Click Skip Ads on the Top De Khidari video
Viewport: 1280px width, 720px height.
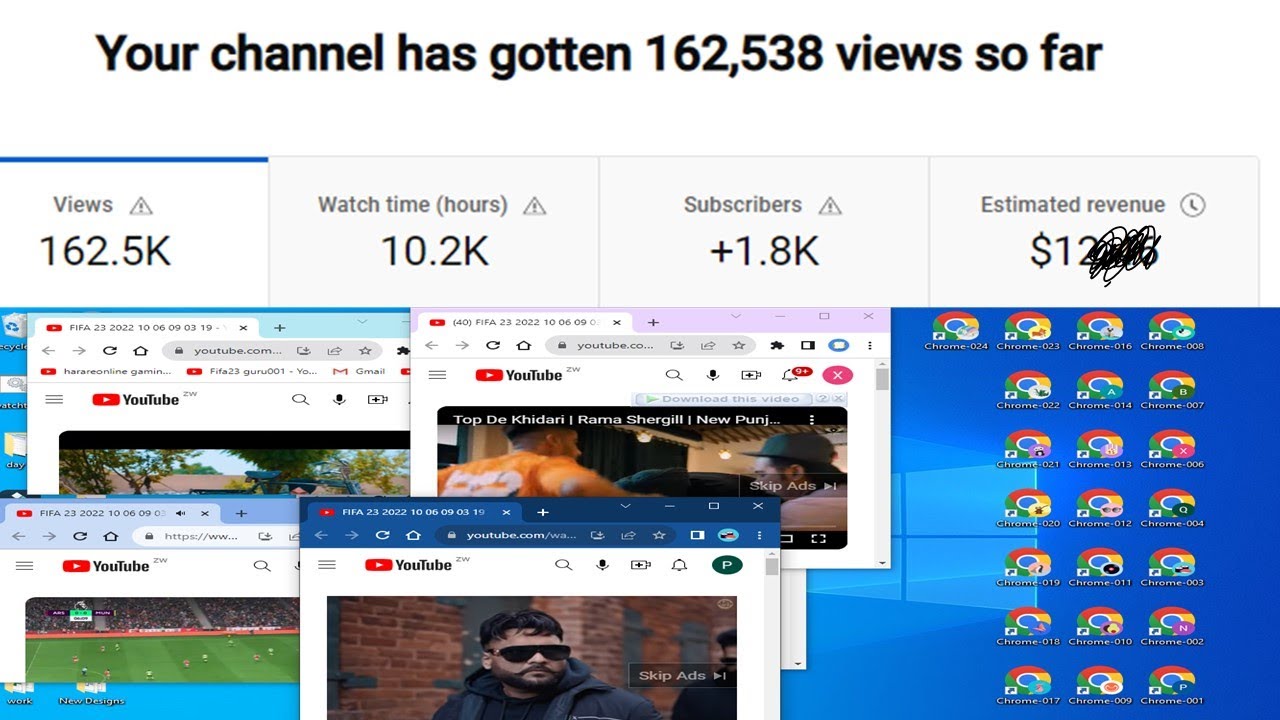point(794,486)
